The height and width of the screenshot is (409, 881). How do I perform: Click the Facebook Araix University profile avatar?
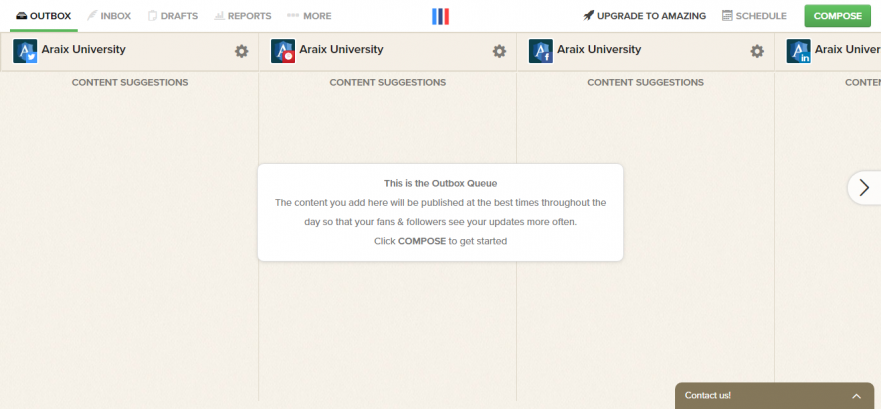(x=541, y=51)
